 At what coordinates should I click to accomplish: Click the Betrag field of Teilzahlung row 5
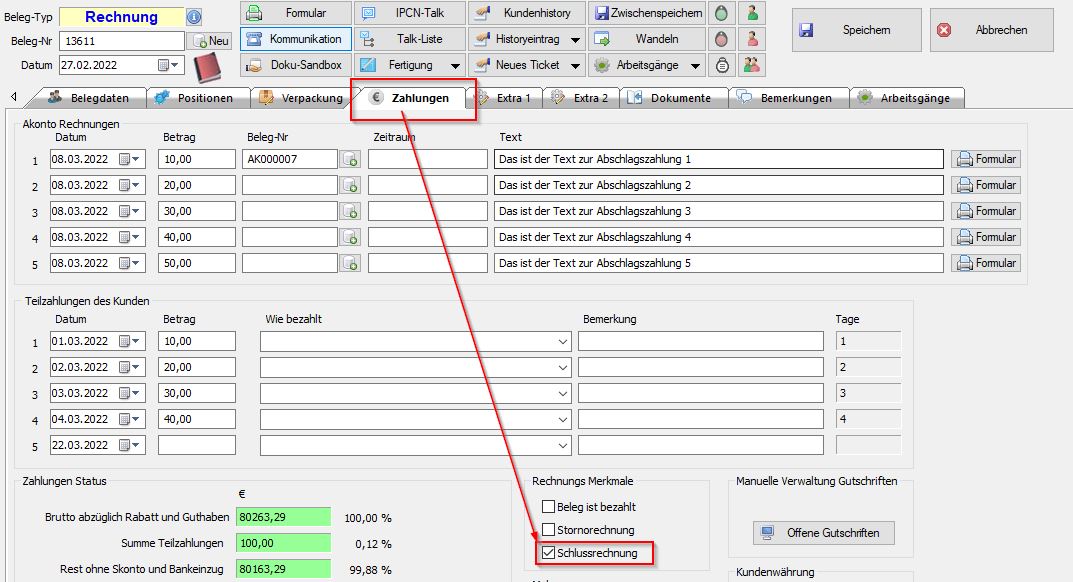[197, 446]
